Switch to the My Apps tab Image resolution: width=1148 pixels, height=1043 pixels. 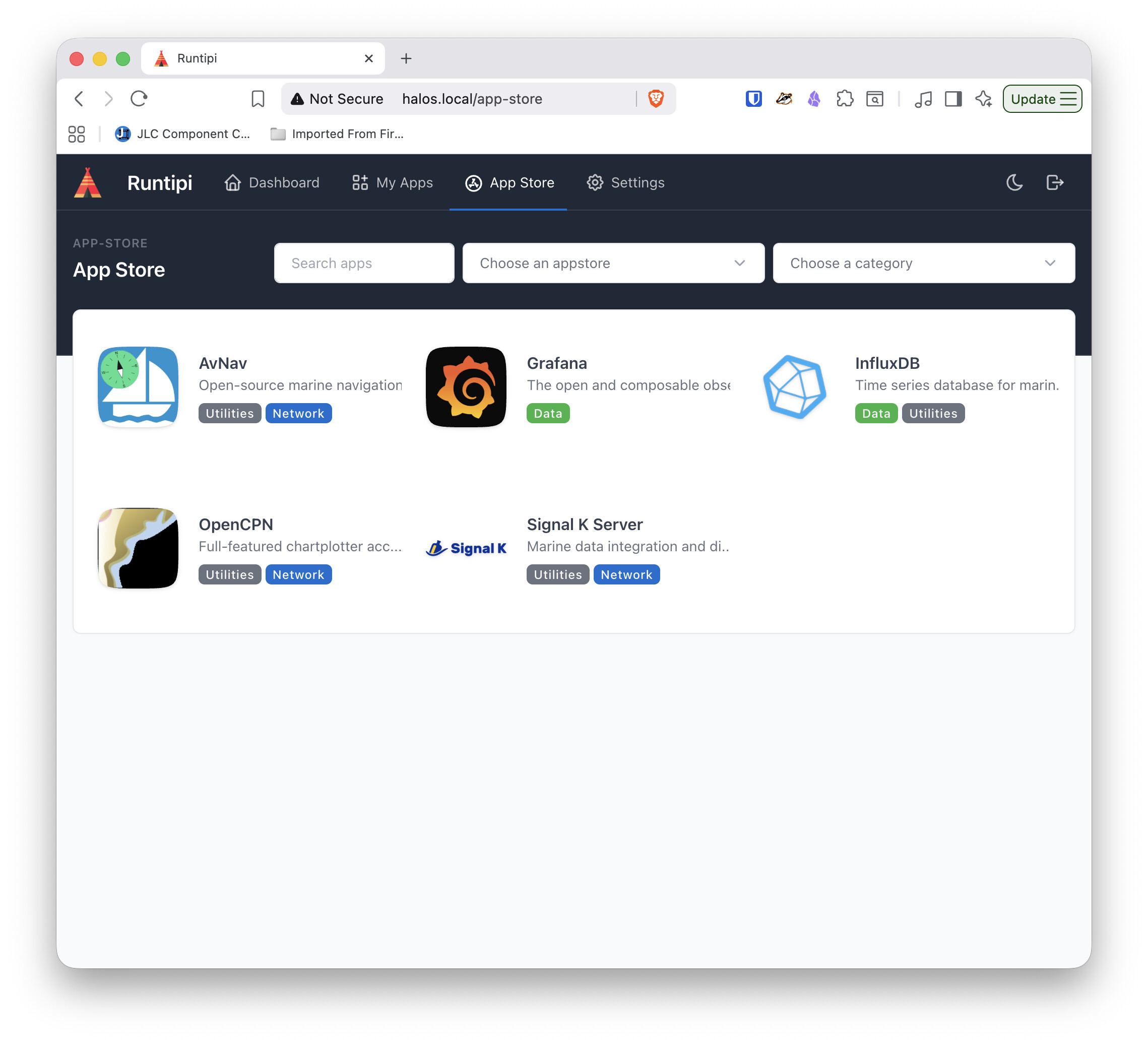coord(392,183)
